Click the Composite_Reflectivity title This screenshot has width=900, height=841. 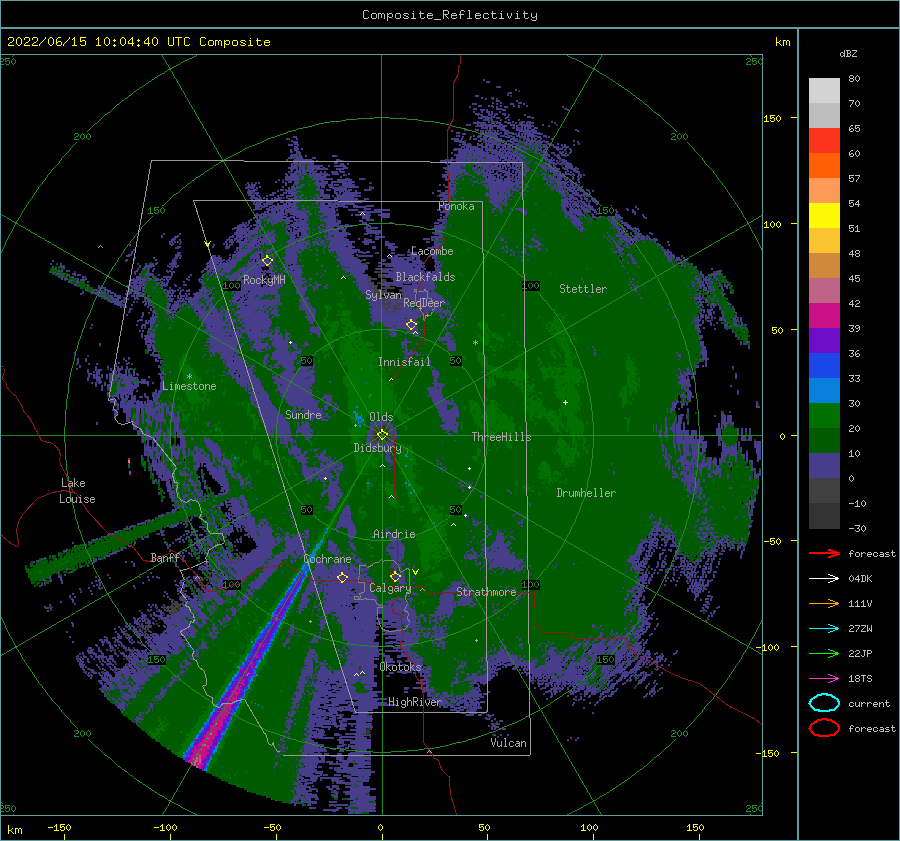pyautogui.click(x=450, y=15)
